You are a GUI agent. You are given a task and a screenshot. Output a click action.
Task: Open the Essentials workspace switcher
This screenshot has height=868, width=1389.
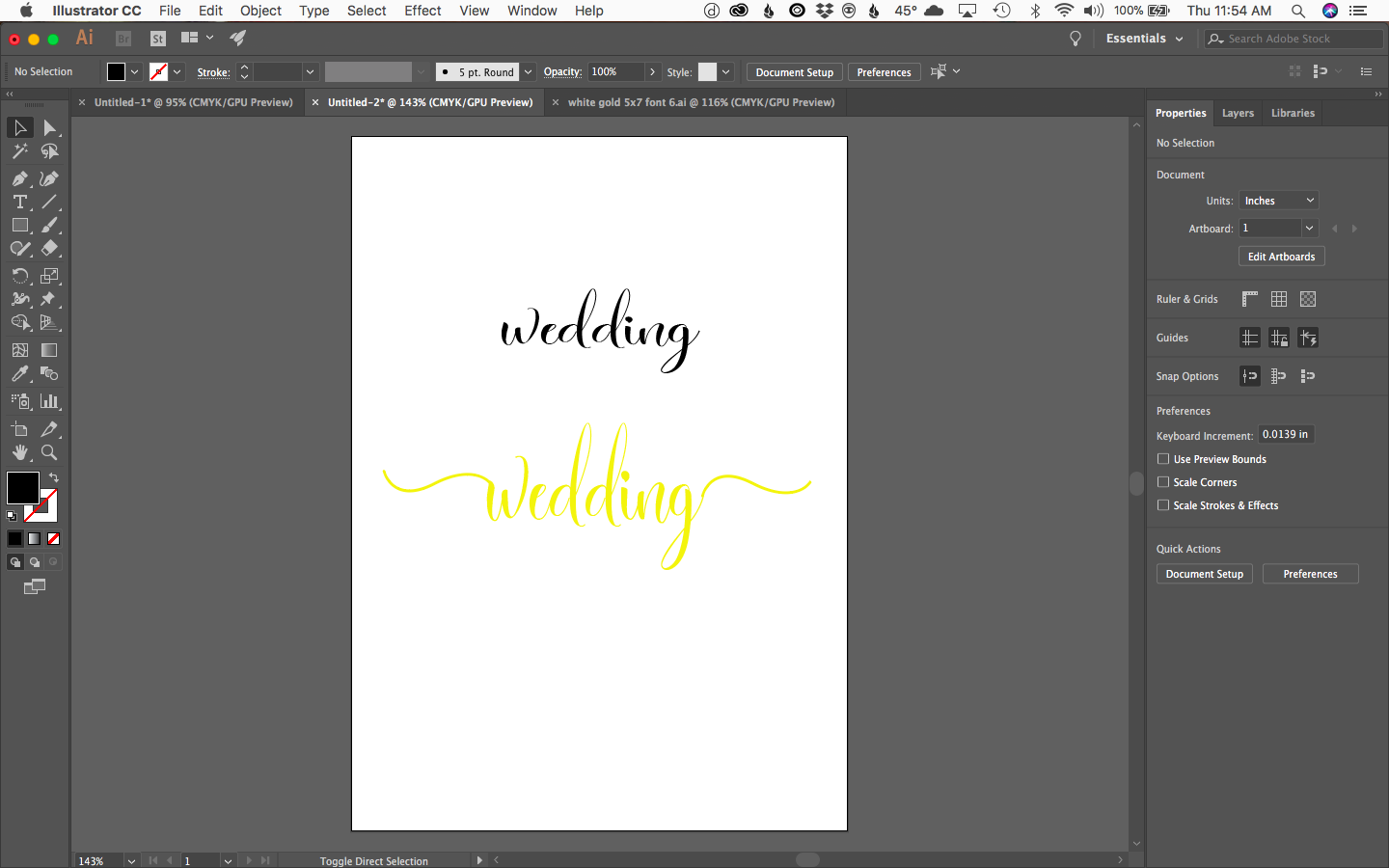1144,39
